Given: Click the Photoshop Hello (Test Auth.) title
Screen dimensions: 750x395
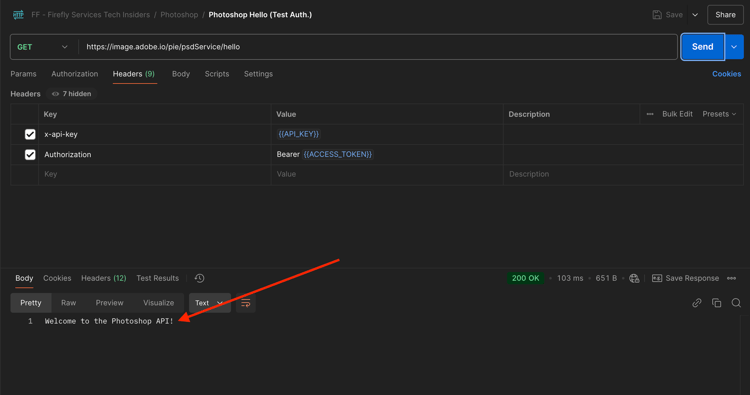Looking at the screenshot, I should (260, 15).
